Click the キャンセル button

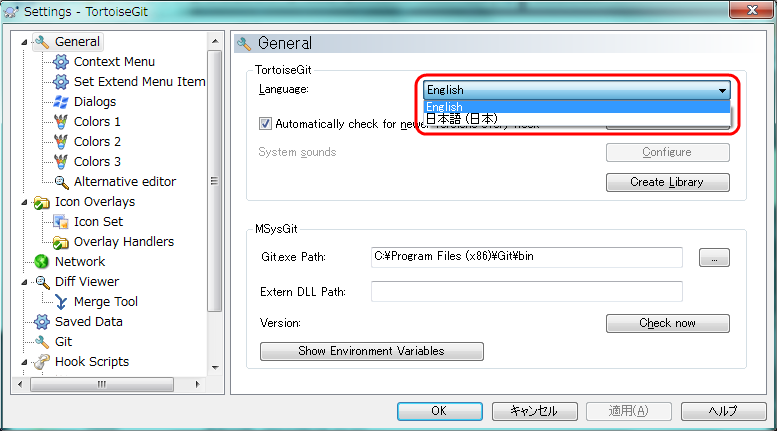[535, 411]
